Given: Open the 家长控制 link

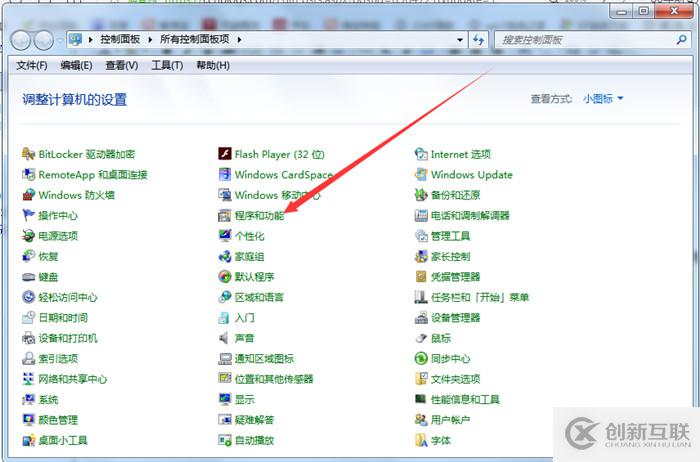Looking at the screenshot, I should pos(450,256).
